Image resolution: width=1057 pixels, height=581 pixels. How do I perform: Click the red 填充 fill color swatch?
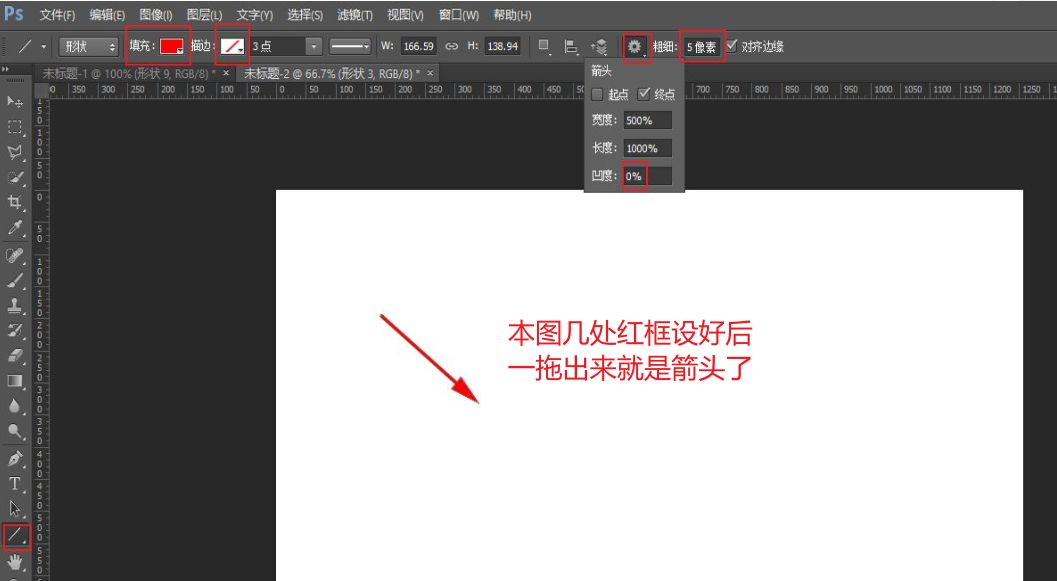[x=171, y=47]
